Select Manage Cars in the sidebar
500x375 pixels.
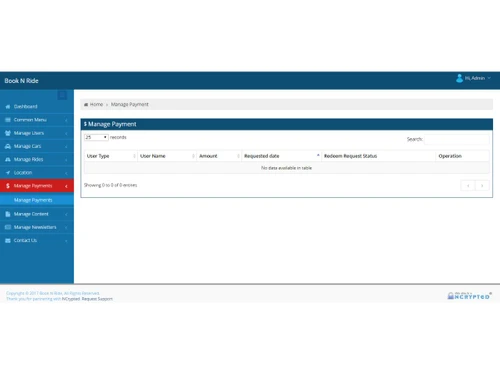click(37, 146)
